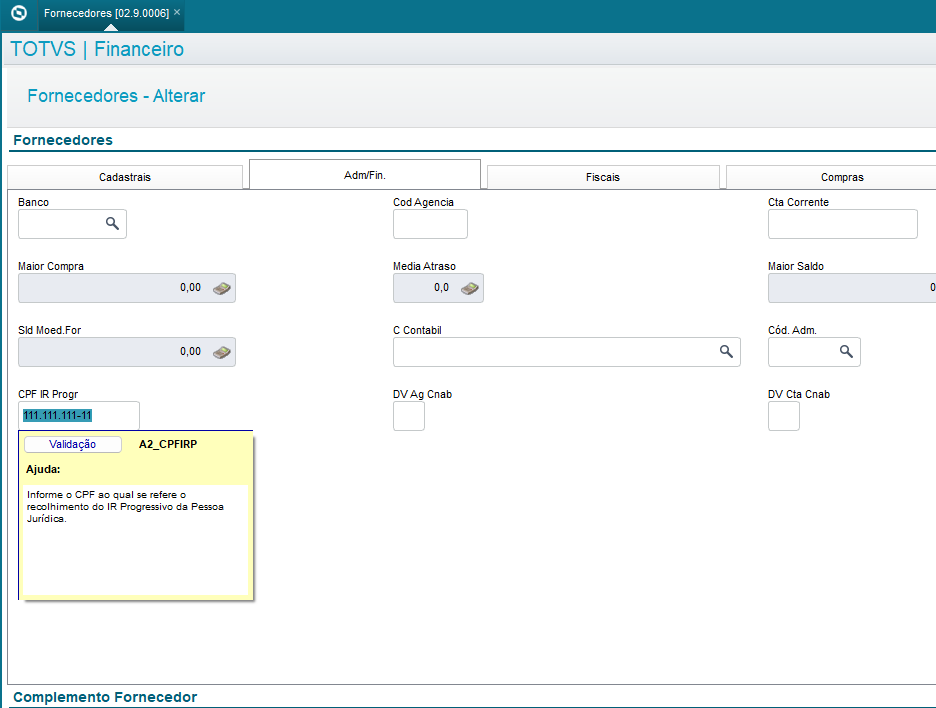Open the Banco lookup magnifier
Screen dimensions: 936x708
(112, 223)
